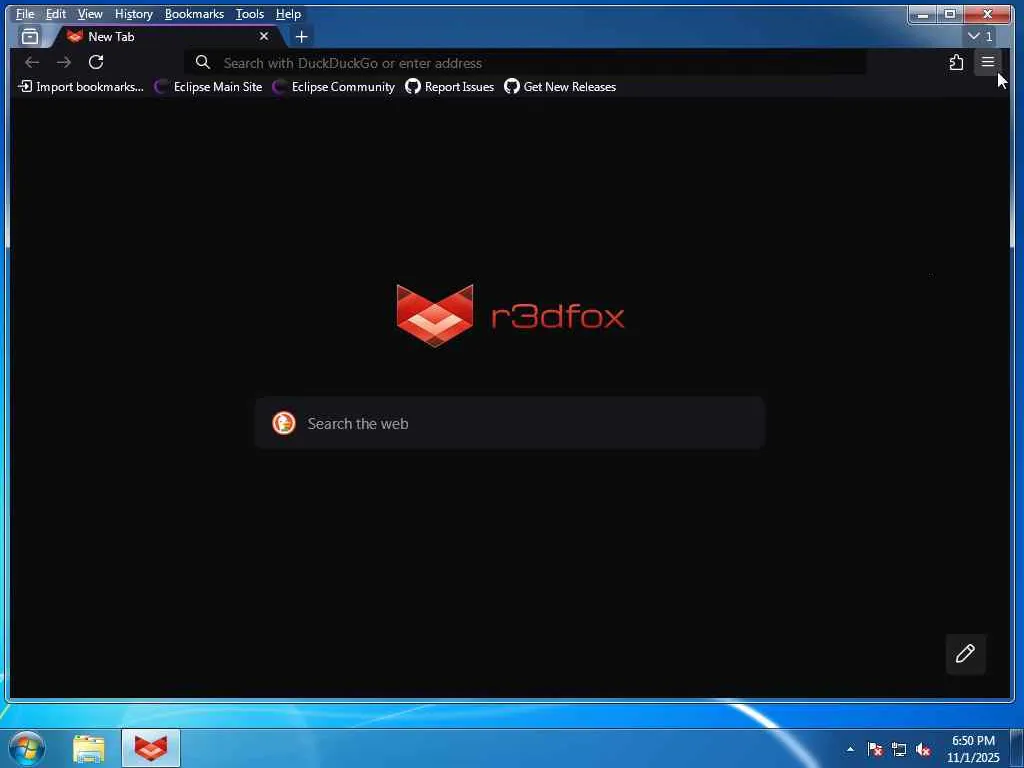Open the Edit menu
Screen dimensions: 1024x768
56,14
